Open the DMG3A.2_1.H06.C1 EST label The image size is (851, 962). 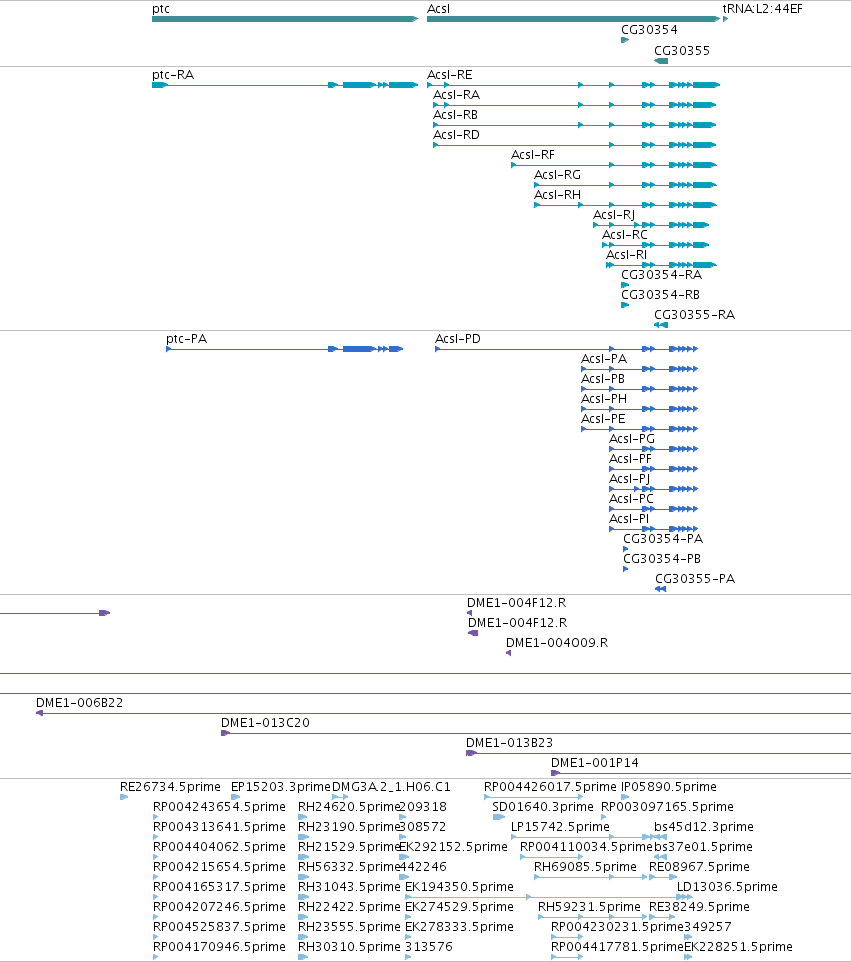coord(391,787)
